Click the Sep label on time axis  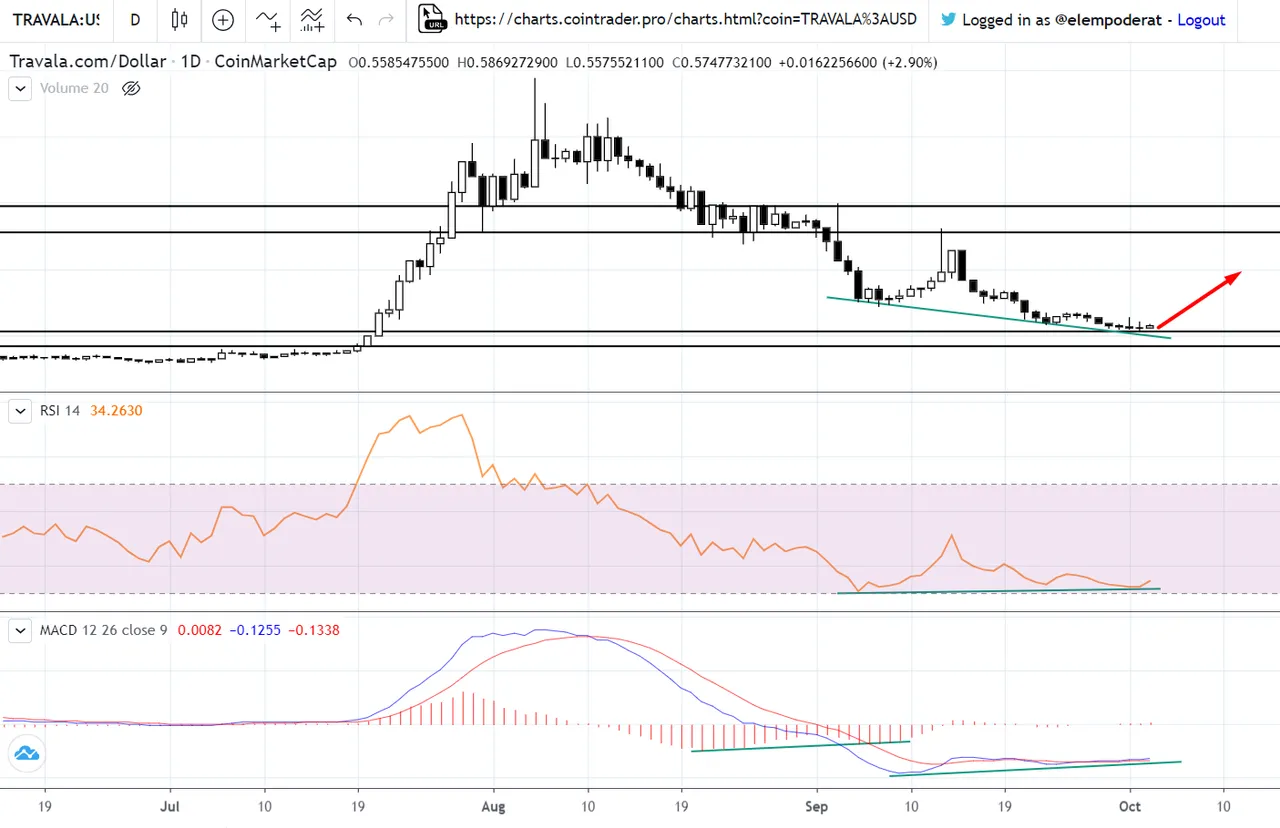click(817, 805)
